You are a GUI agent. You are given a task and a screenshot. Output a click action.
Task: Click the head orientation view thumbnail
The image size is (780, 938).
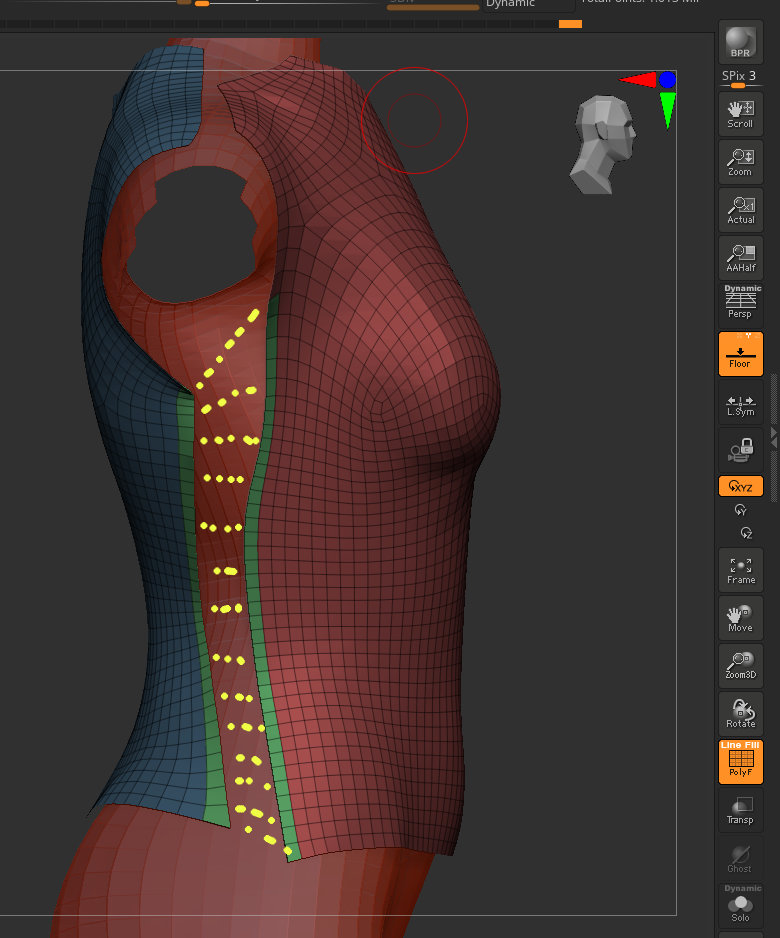coord(603,144)
